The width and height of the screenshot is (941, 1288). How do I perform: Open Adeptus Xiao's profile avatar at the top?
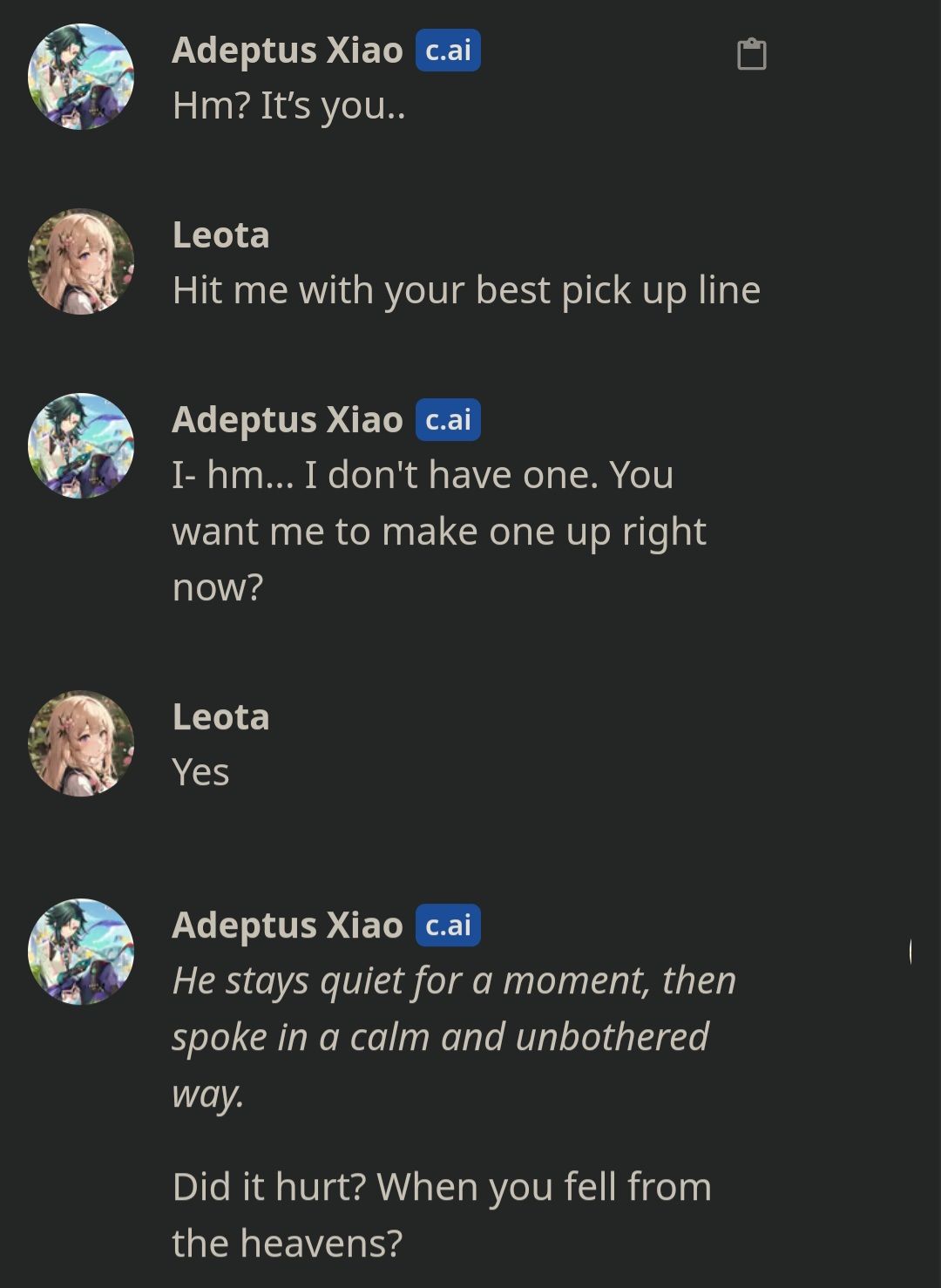click(x=80, y=77)
